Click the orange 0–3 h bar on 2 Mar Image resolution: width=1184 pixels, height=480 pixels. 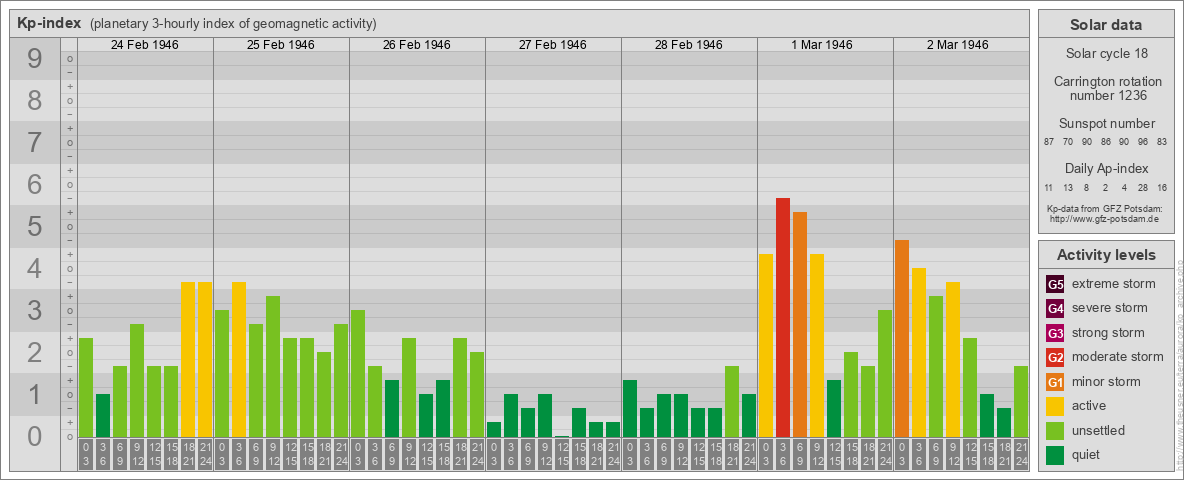pos(902,339)
